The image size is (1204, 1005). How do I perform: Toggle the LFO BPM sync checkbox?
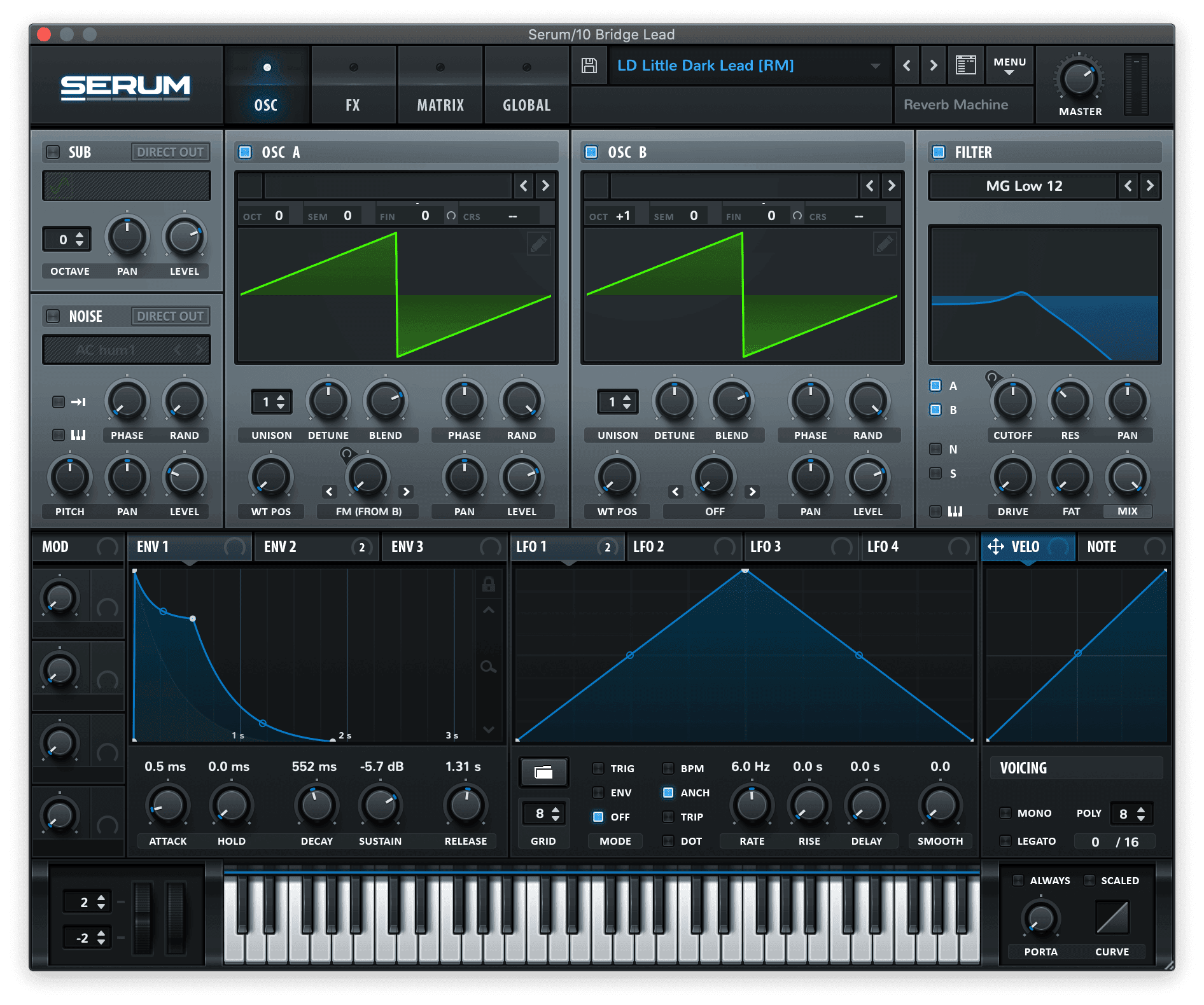coord(668,768)
